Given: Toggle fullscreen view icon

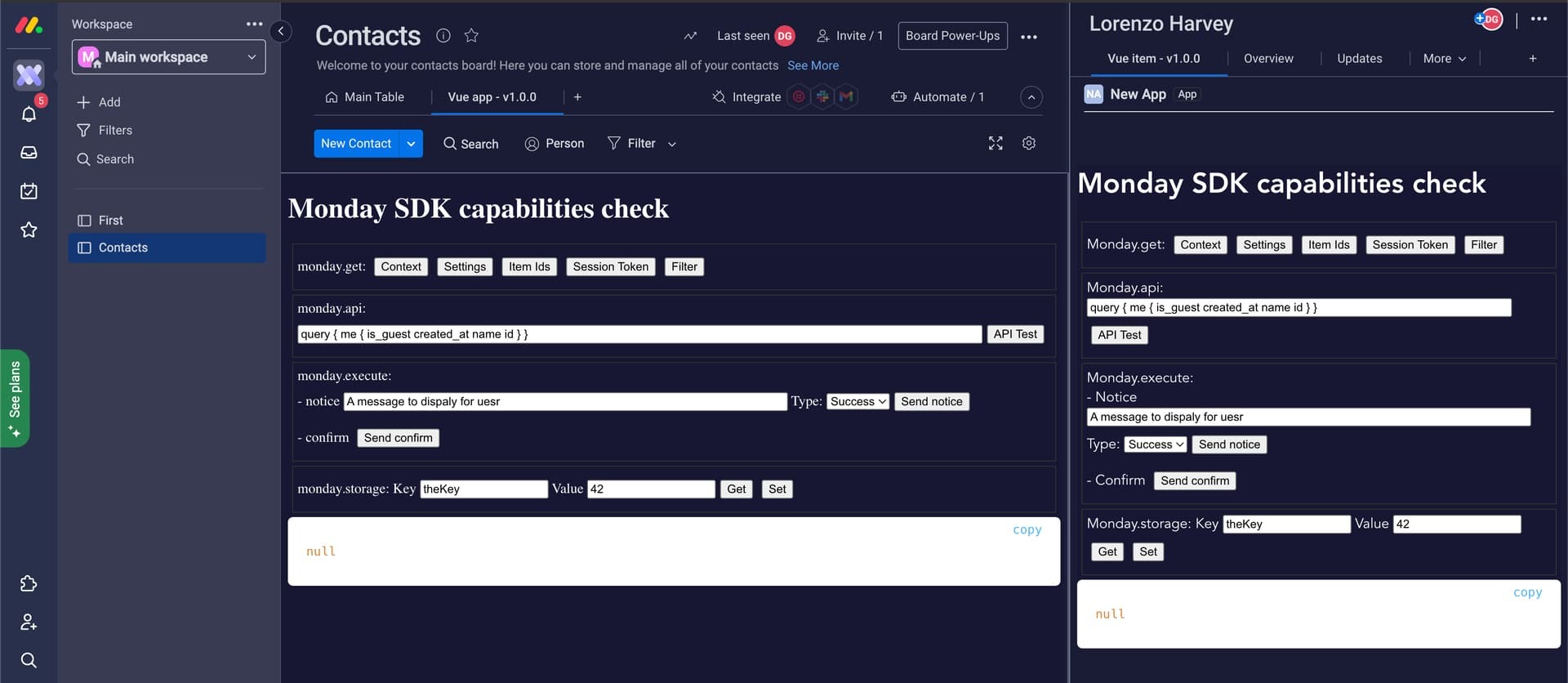Looking at the screenshot, I should click(x=996, y=143).
